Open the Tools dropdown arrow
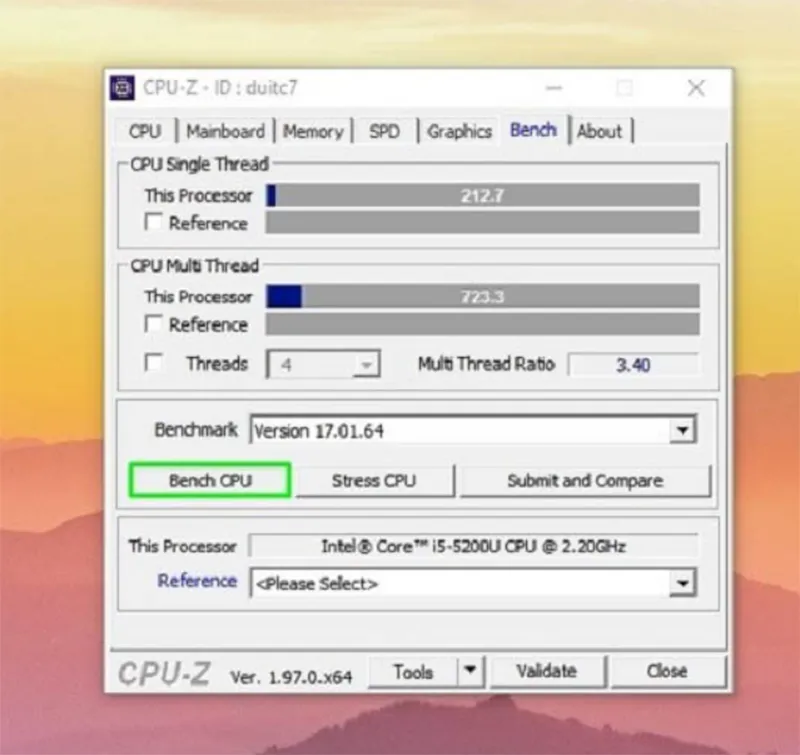The height and width of the screenshot is (755, 800). (x=470, y=670)
